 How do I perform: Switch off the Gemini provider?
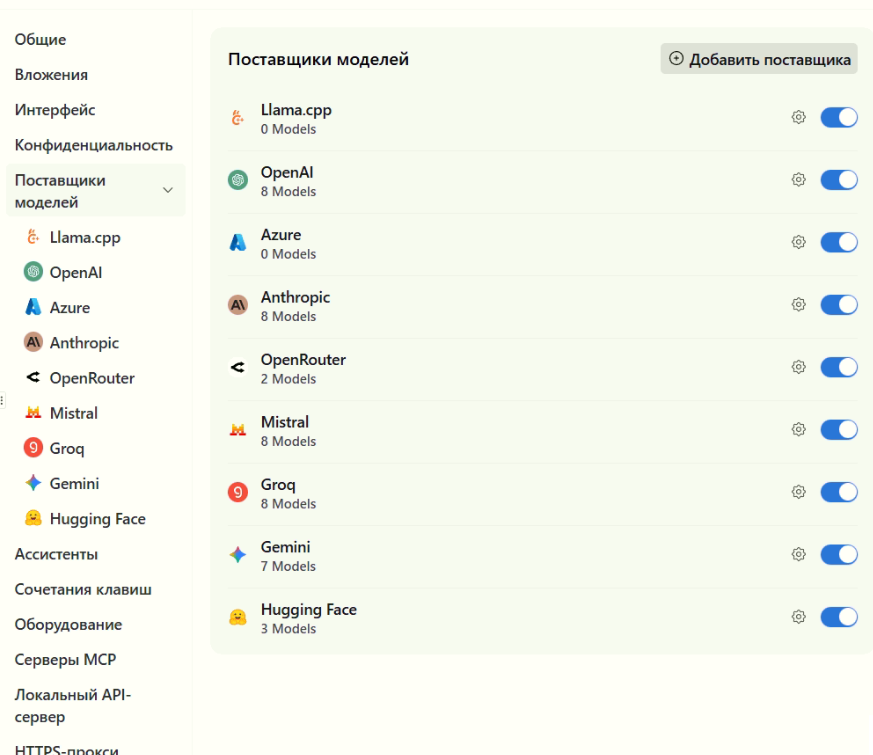click(838, 553)
